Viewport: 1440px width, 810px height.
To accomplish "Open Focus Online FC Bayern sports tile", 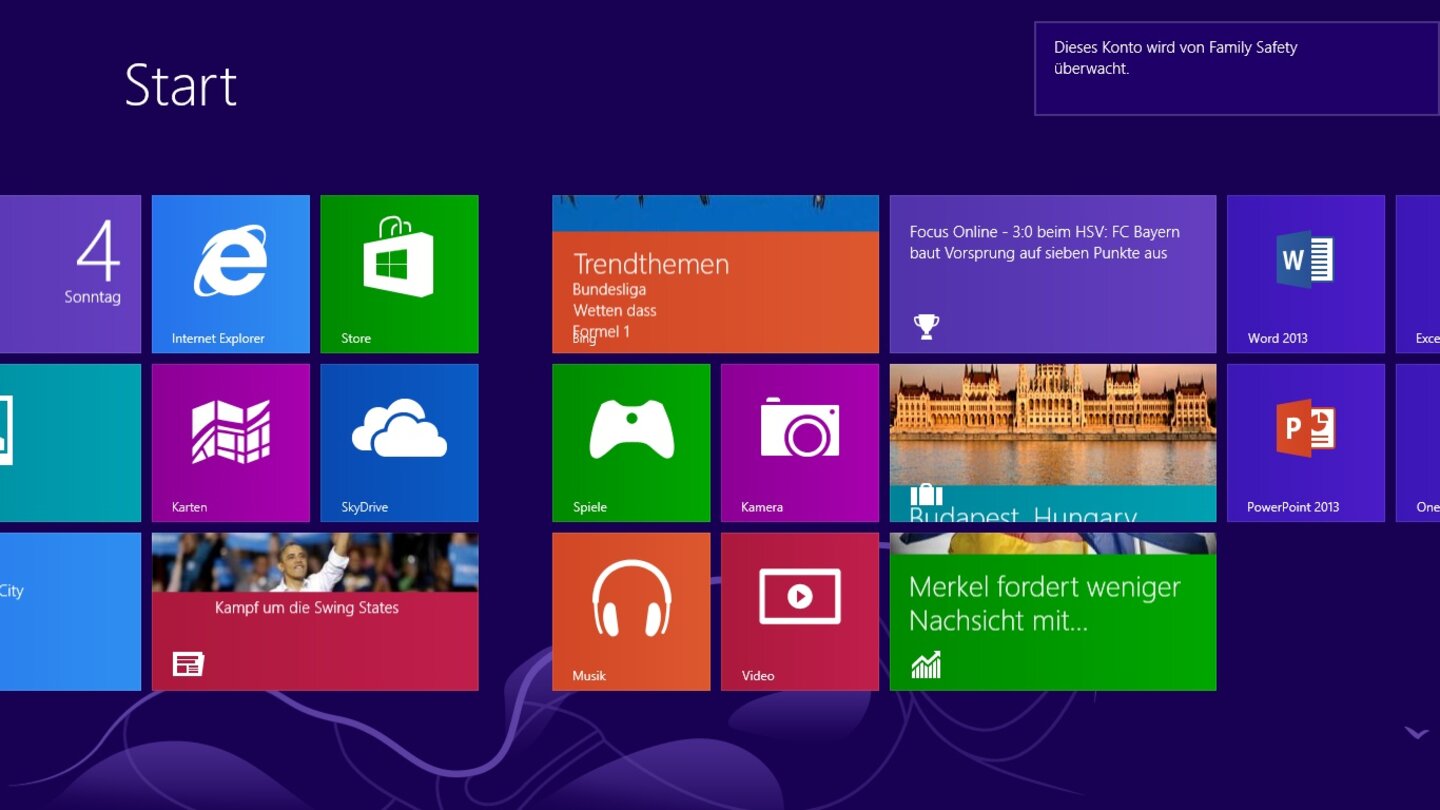I will pyautogui.click(x=1053, y=274).
